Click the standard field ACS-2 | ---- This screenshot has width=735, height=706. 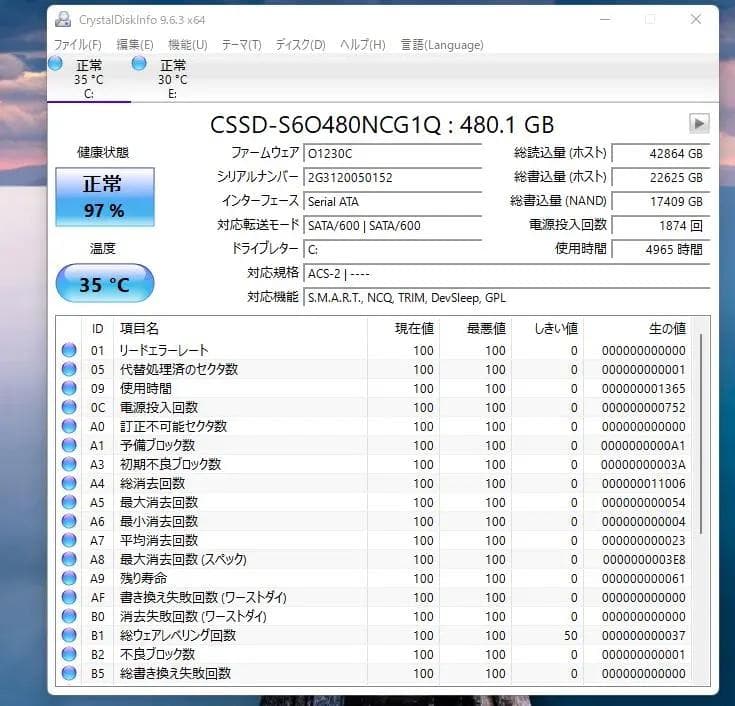click(x=507, y=274)
